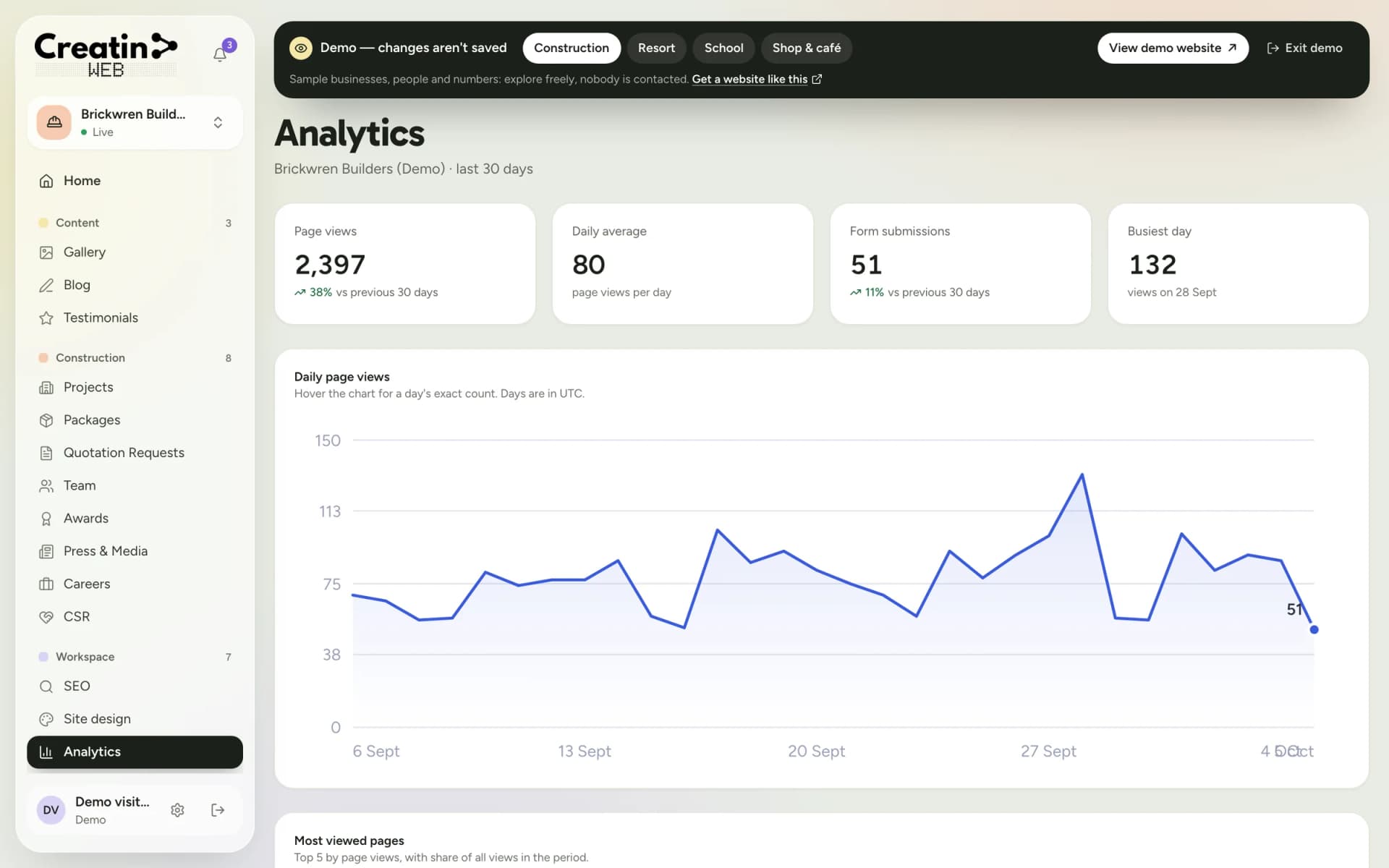Open the notifications bell
Screen dimensions: 1389x868
point(220,54)
